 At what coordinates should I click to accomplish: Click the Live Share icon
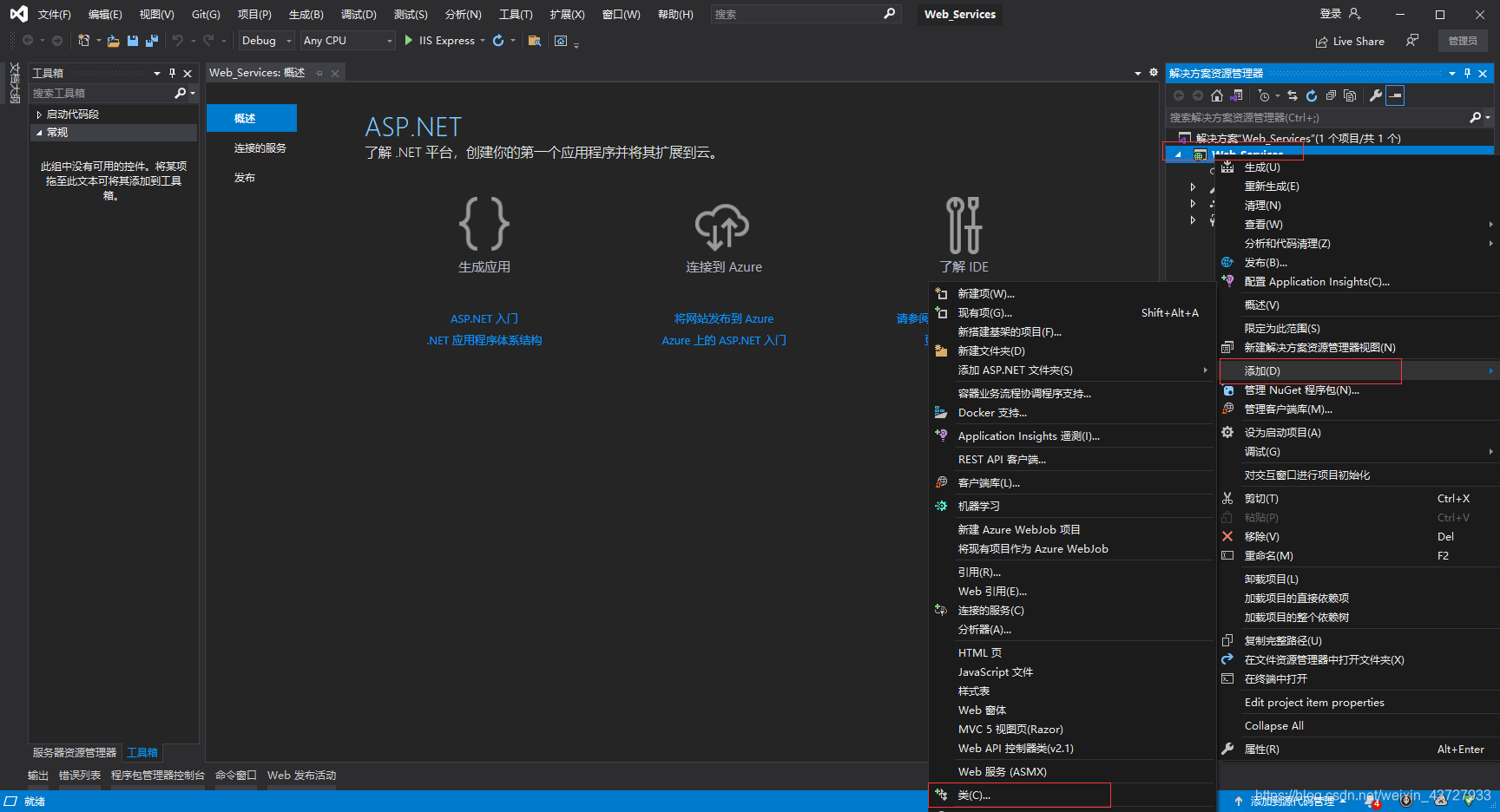(1321, 42)
